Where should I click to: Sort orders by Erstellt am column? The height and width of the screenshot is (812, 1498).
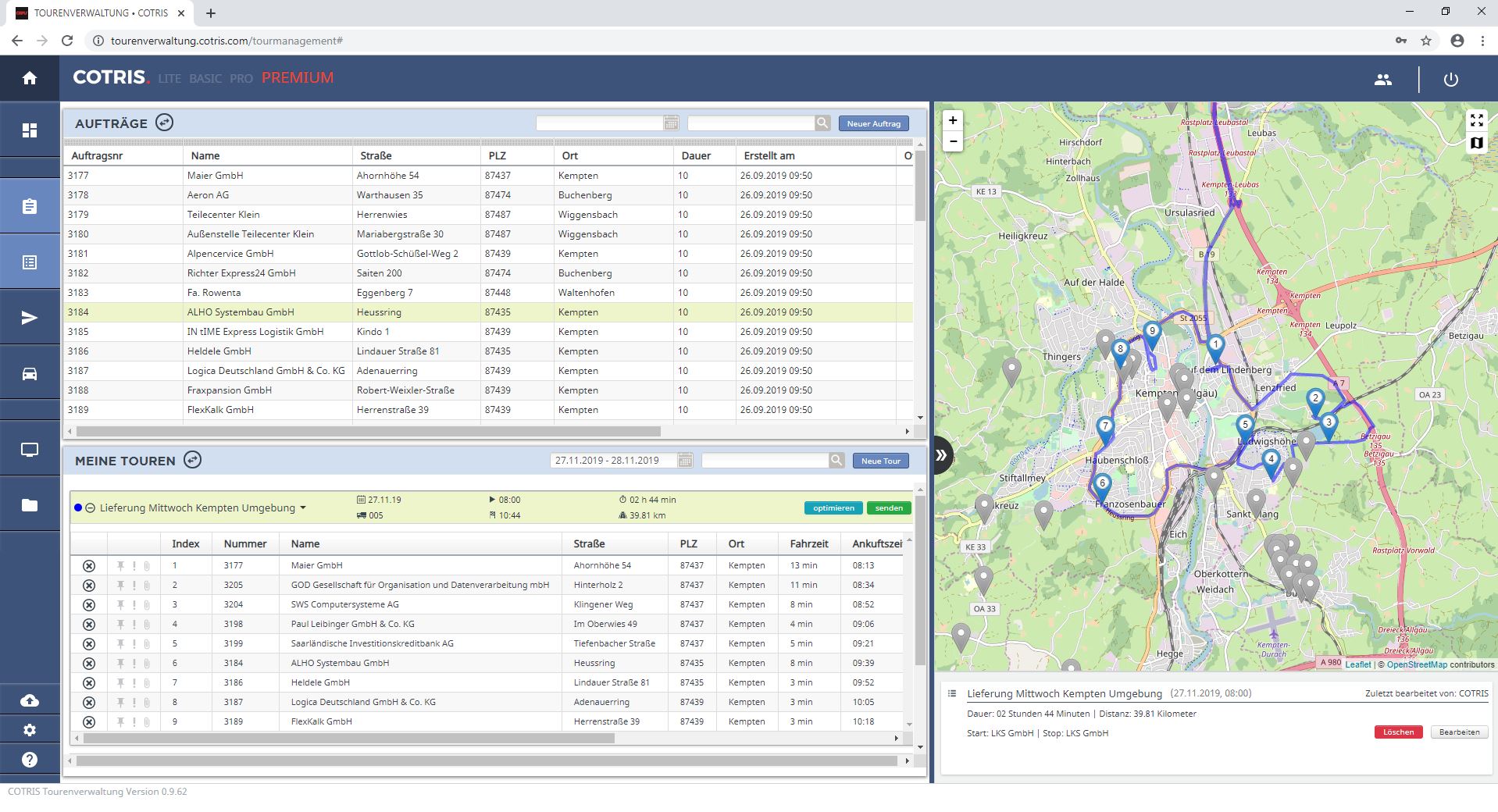[x=816, y=155]
